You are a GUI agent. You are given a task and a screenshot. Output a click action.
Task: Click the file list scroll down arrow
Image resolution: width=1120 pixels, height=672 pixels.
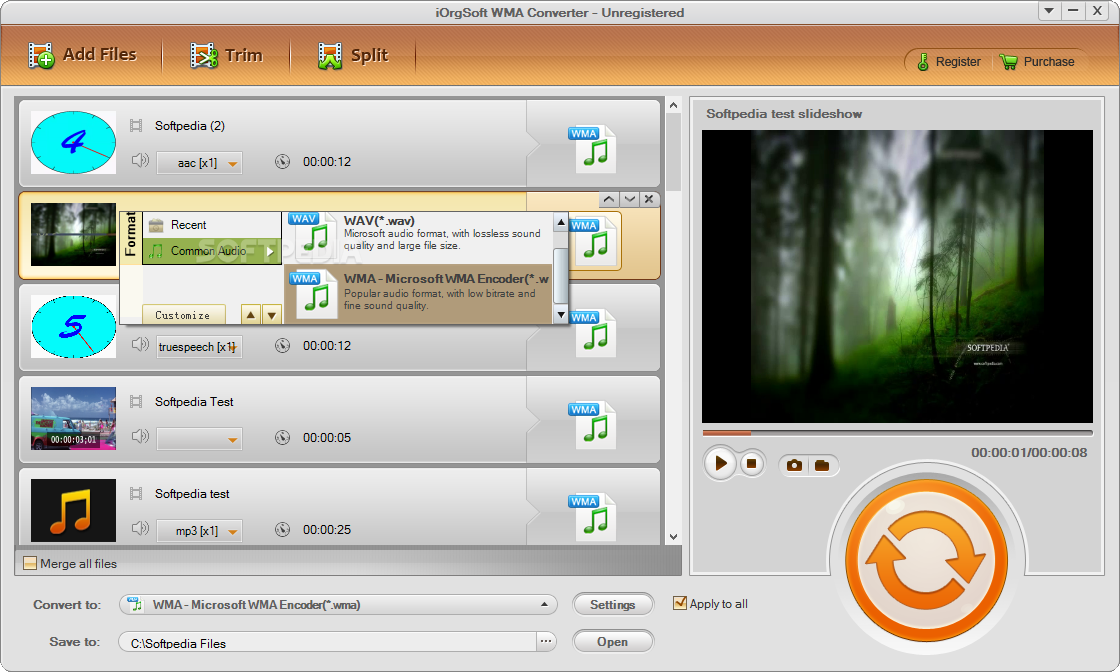coord(673,537)
